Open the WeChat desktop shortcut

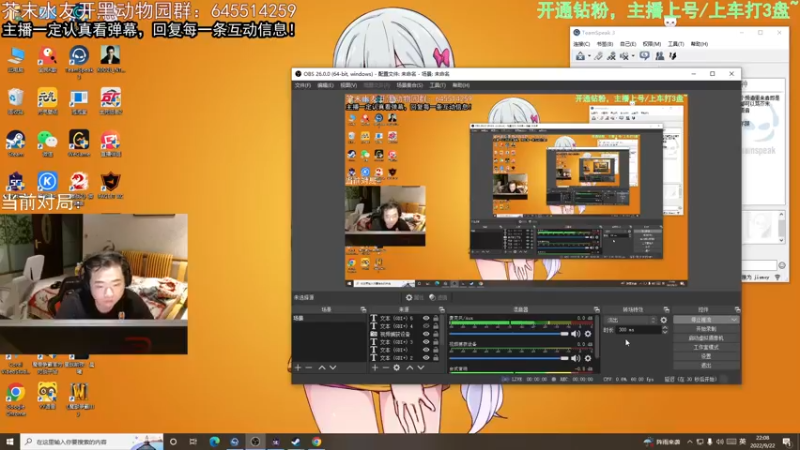click(x=47, y=143)
